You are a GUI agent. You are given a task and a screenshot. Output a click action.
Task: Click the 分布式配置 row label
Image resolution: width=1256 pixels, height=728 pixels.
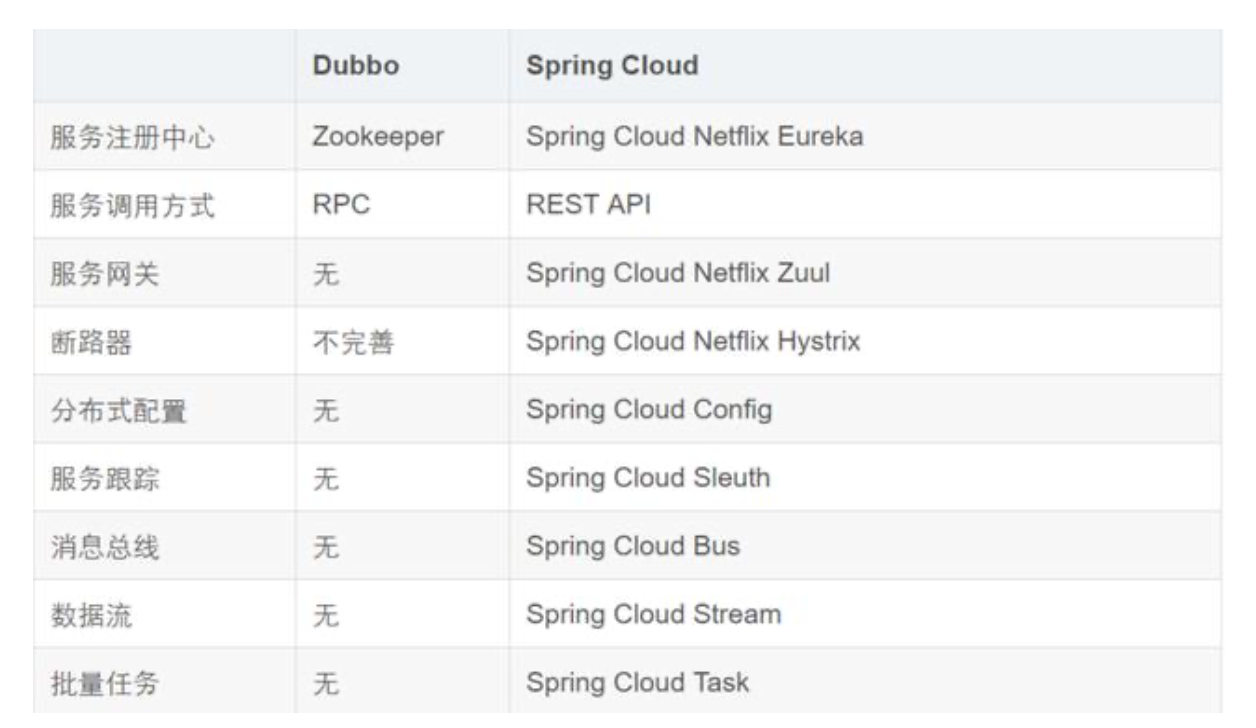118,410
